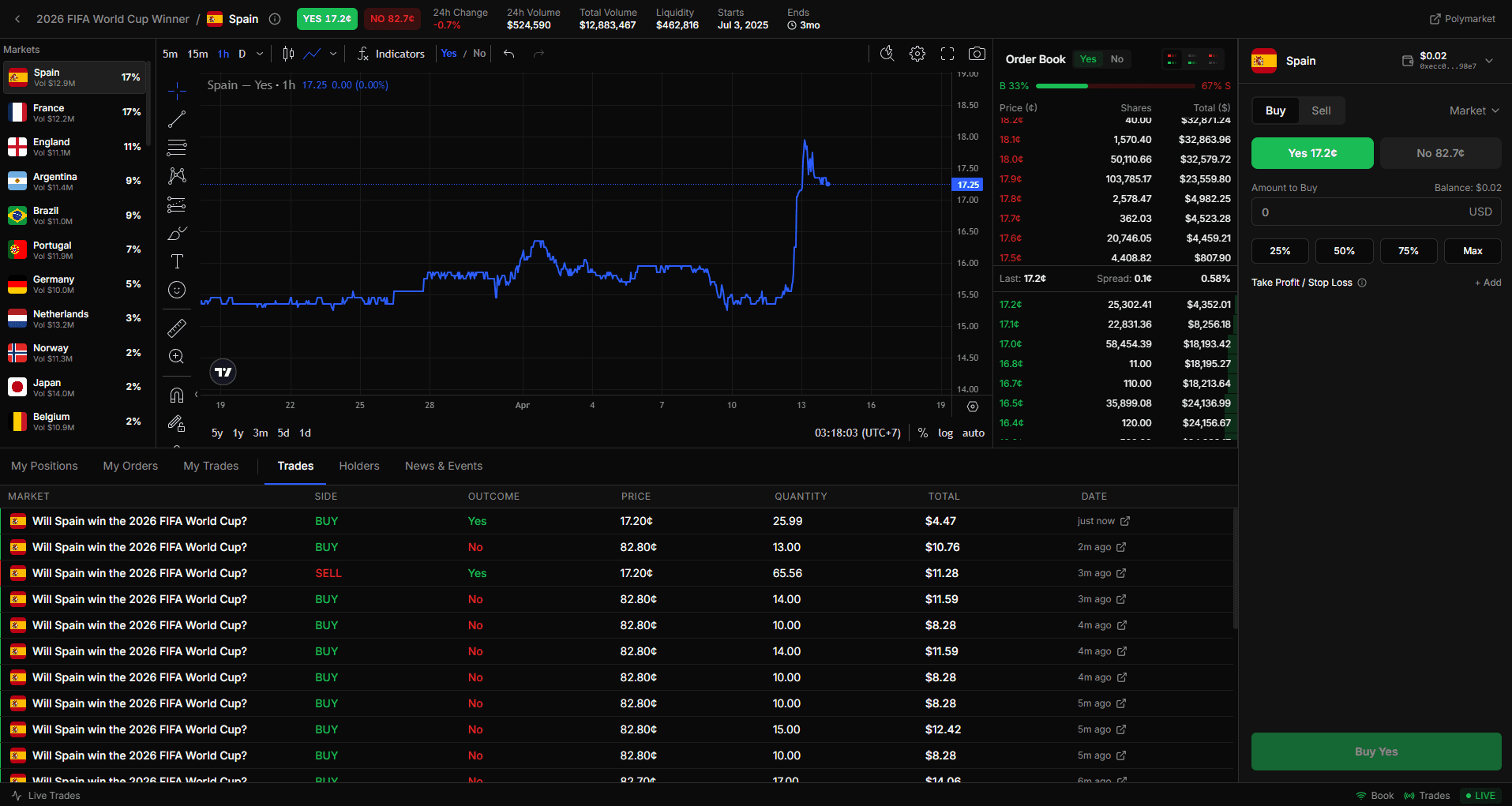Click the chart screenshot camera icon
The image size is (1512, 806).
pyautogui.click(x=977, y=54)
